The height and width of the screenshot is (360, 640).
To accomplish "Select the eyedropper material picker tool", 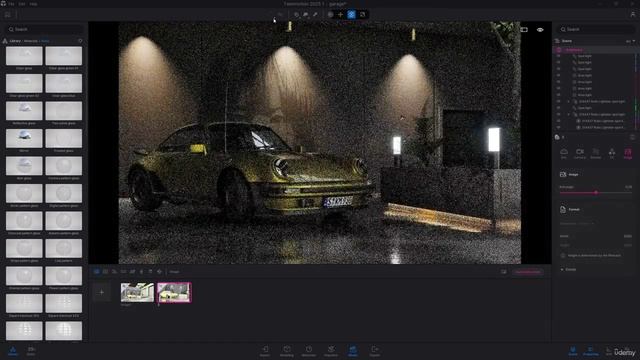I will [x=315, y=15].
